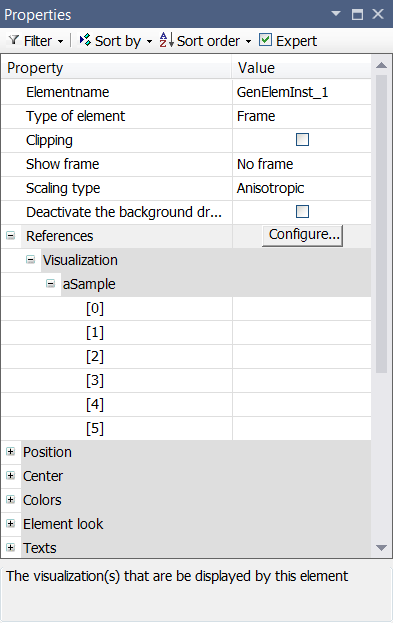
Task: Select the Scaling type property label
Action: 63,188
